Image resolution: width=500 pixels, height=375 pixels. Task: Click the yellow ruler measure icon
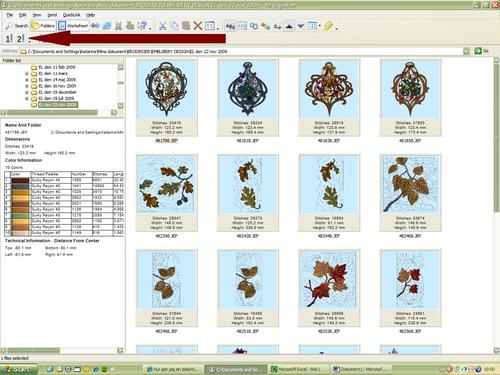[x=328, y=26]
